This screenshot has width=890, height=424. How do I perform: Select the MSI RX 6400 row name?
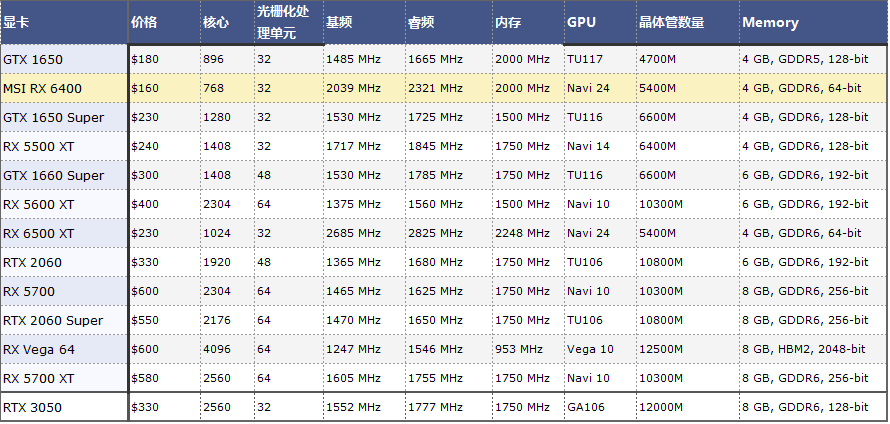pos(64,89)
